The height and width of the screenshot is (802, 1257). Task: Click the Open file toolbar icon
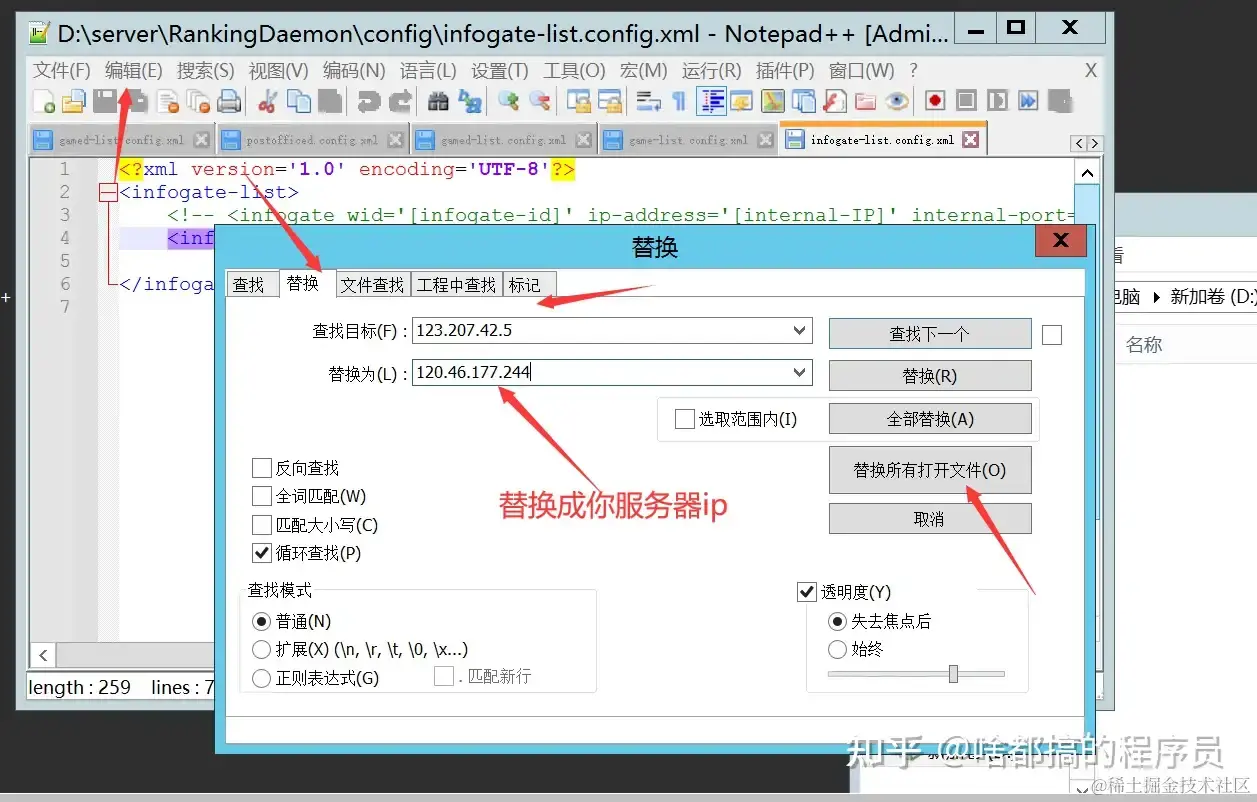click(x=74, y=101)
